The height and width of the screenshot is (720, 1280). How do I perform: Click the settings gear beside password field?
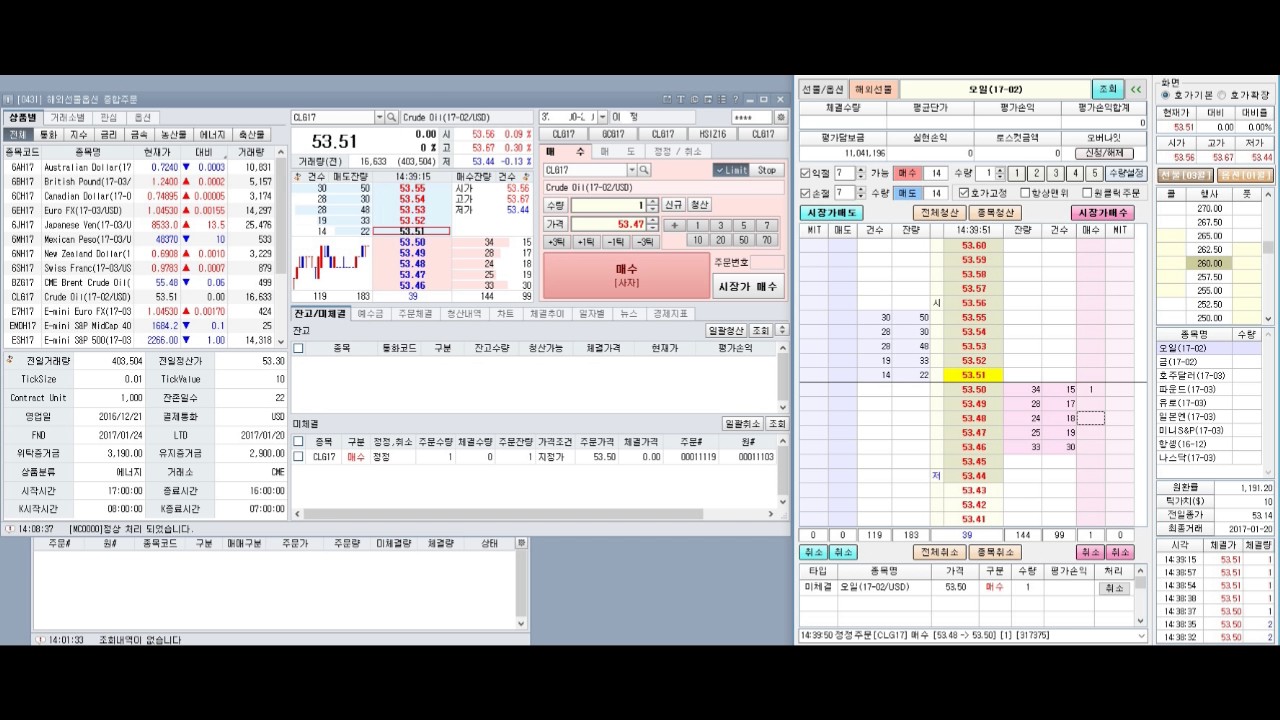781,118
